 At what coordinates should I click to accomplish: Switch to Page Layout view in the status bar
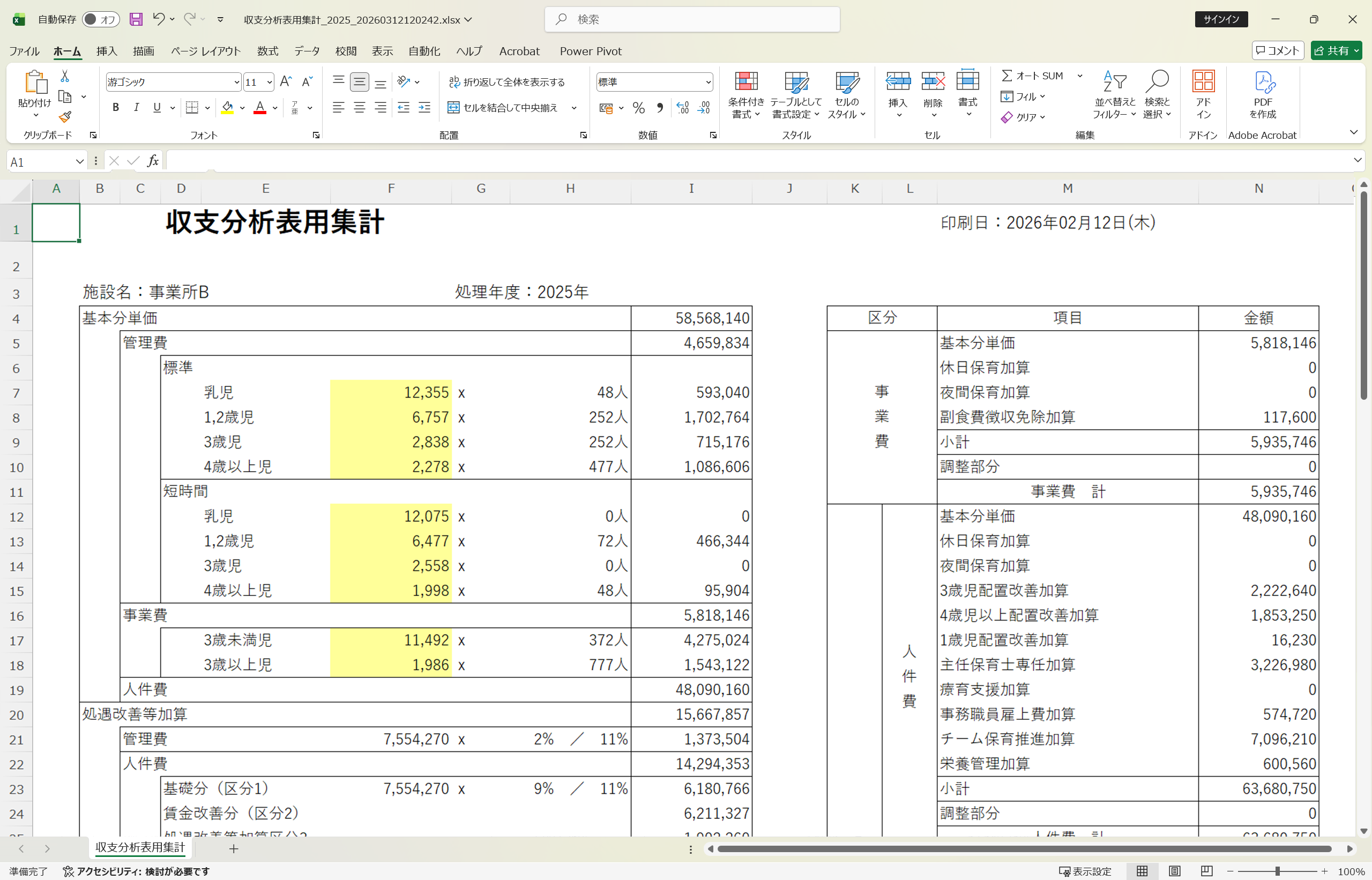click(x=1174, y=871)
